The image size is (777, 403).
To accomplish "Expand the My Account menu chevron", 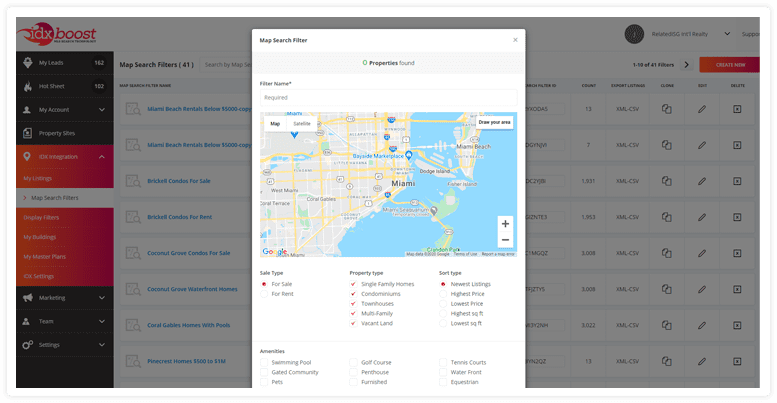I will 102,110.
